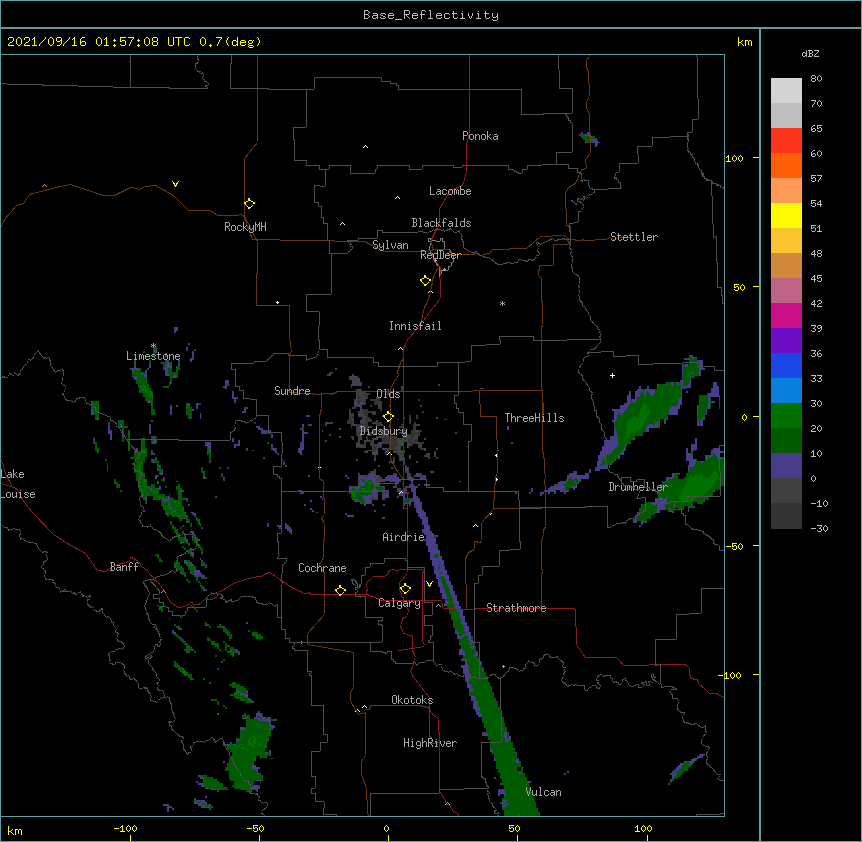Click the bottom-left km axis label
The width and height of the screenshot is (862, 842).
tap(14, 831)
